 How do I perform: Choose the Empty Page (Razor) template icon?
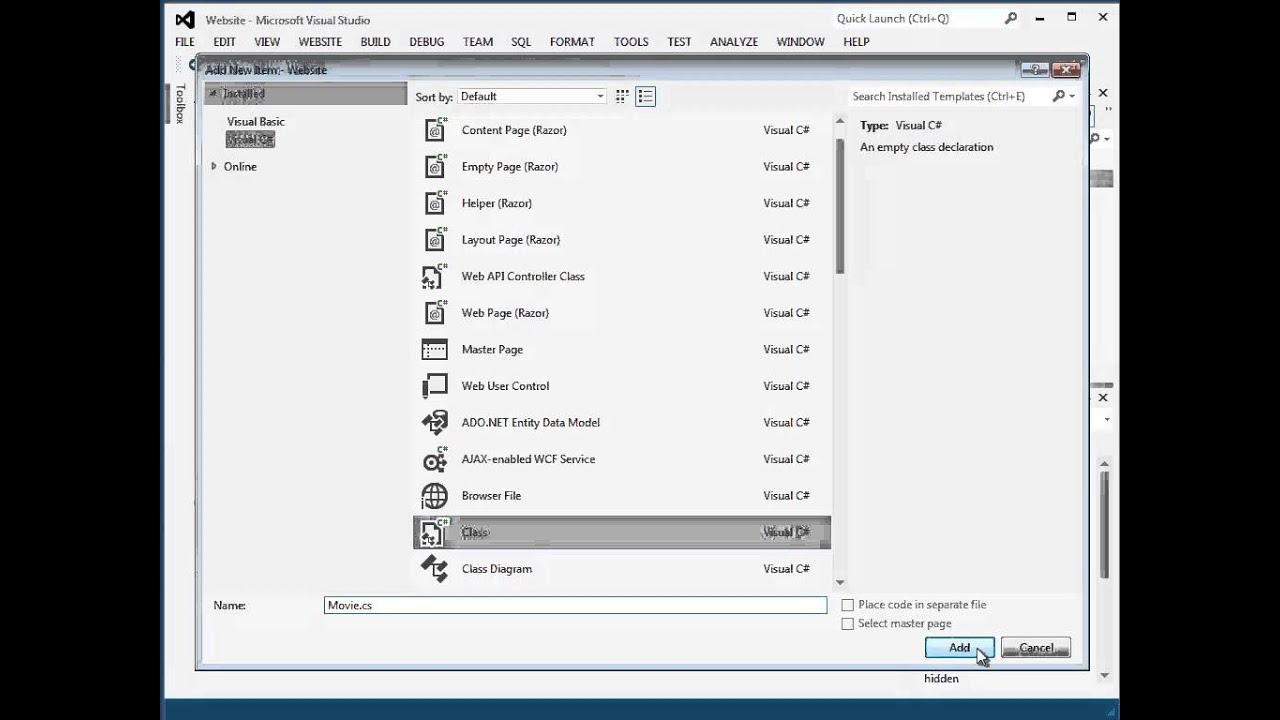point(435,166)
